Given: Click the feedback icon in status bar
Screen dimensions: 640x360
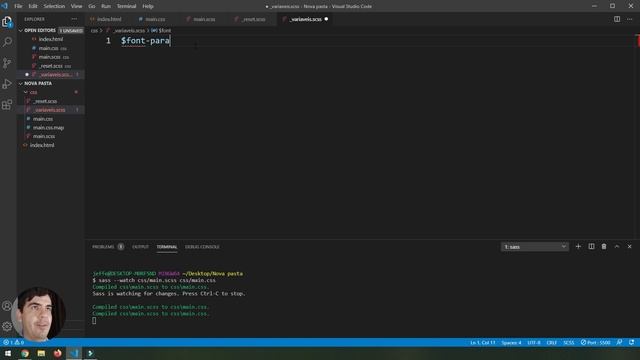Looking at the screenshot, I should tap(620, 342).
